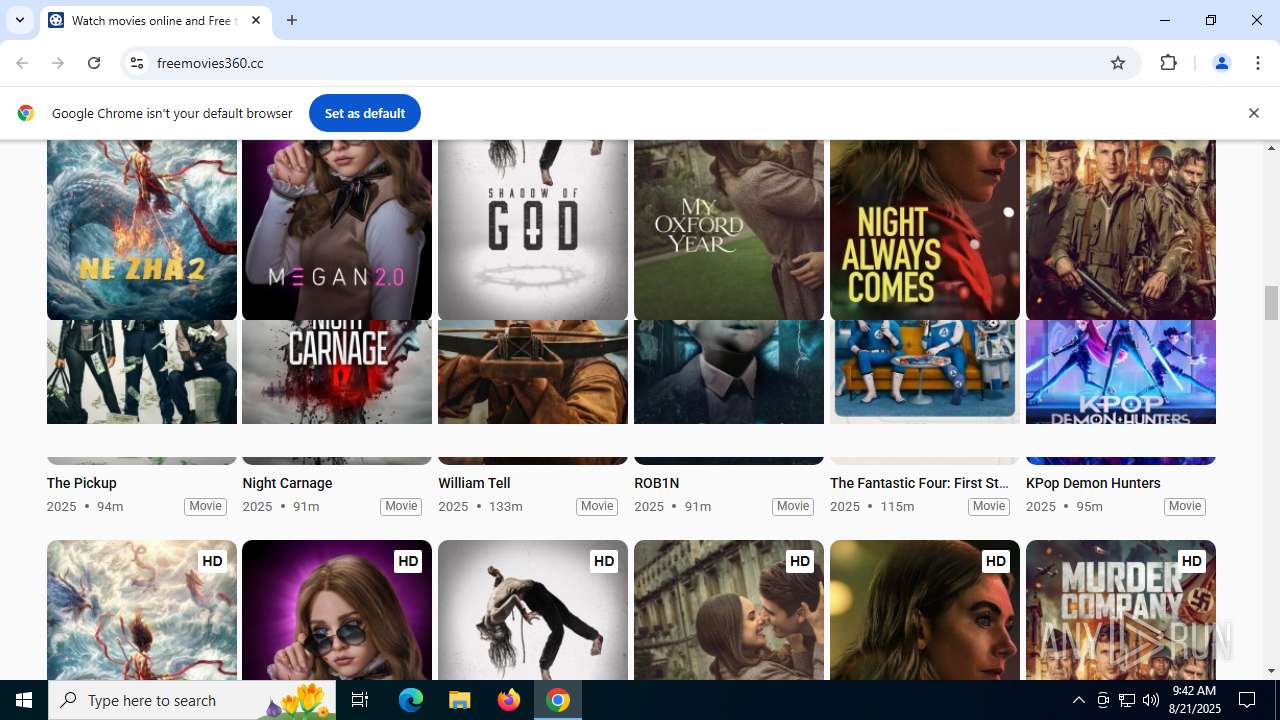Screen dimensions: 1280x720
Task: Click the scrollbar up arrow
Action: click(1271, 148)
